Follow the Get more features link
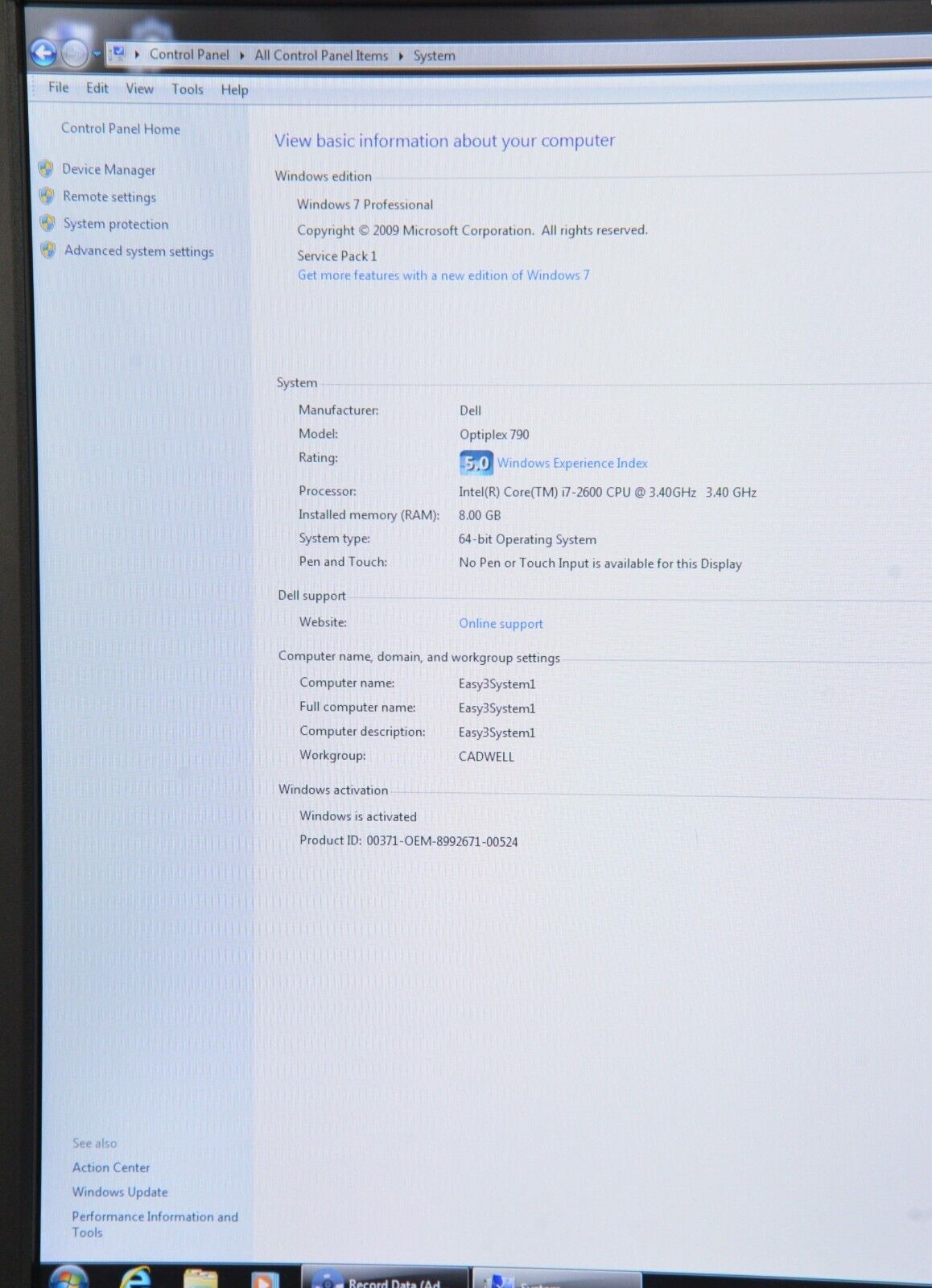The height and width of the screenshot is (1288, 932). [x=443, y=275]
